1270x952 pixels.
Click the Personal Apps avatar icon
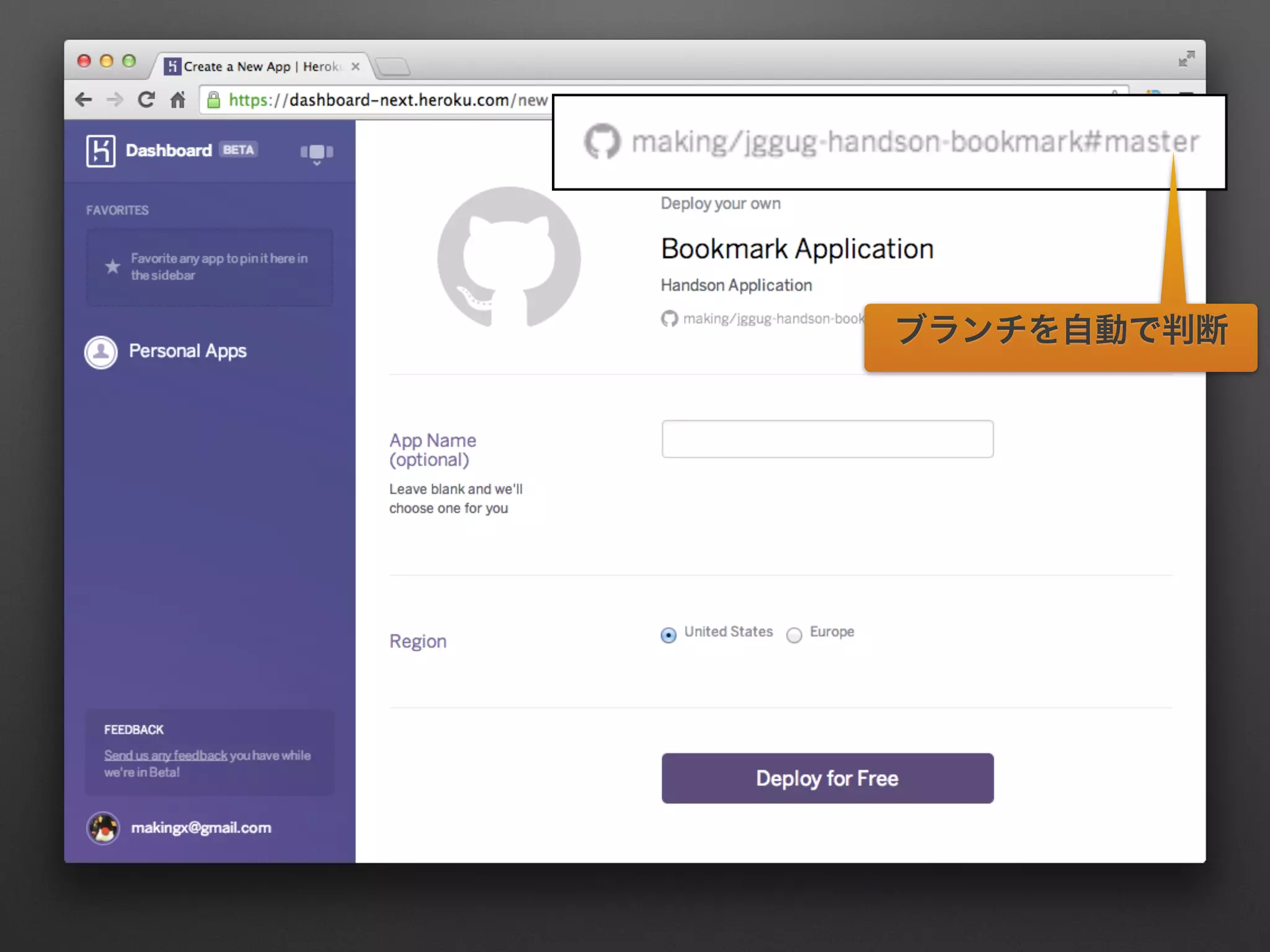tap(100, 352)
